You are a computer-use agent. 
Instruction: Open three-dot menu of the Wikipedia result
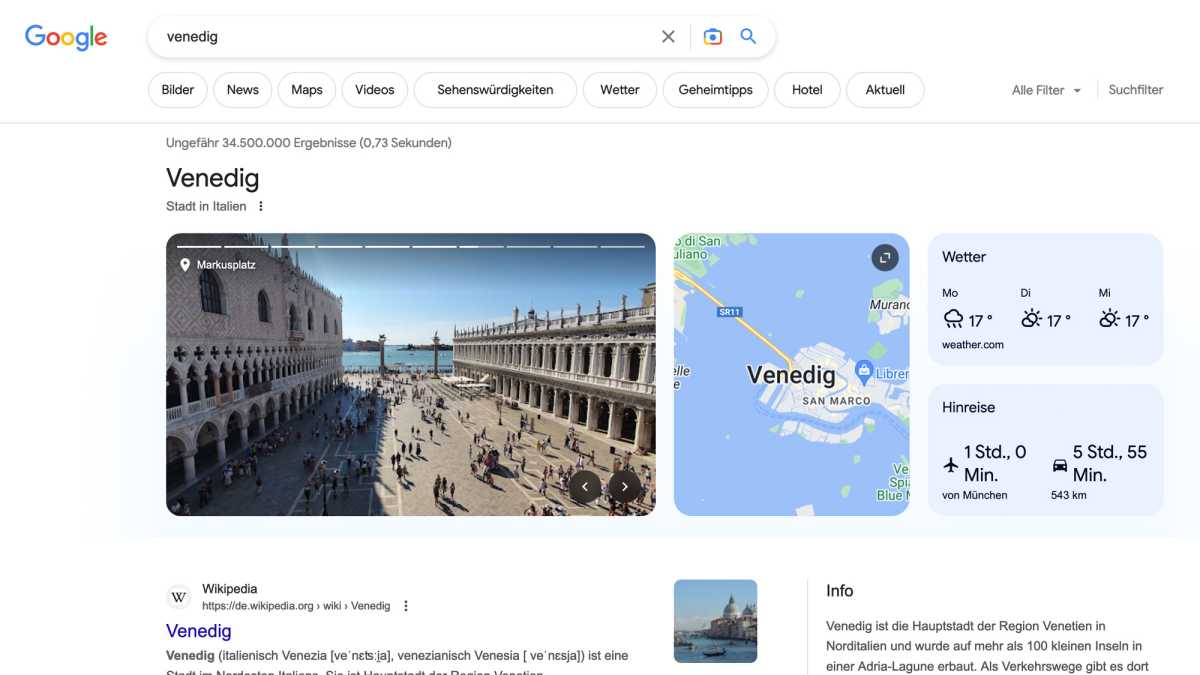tap(406, 606)
